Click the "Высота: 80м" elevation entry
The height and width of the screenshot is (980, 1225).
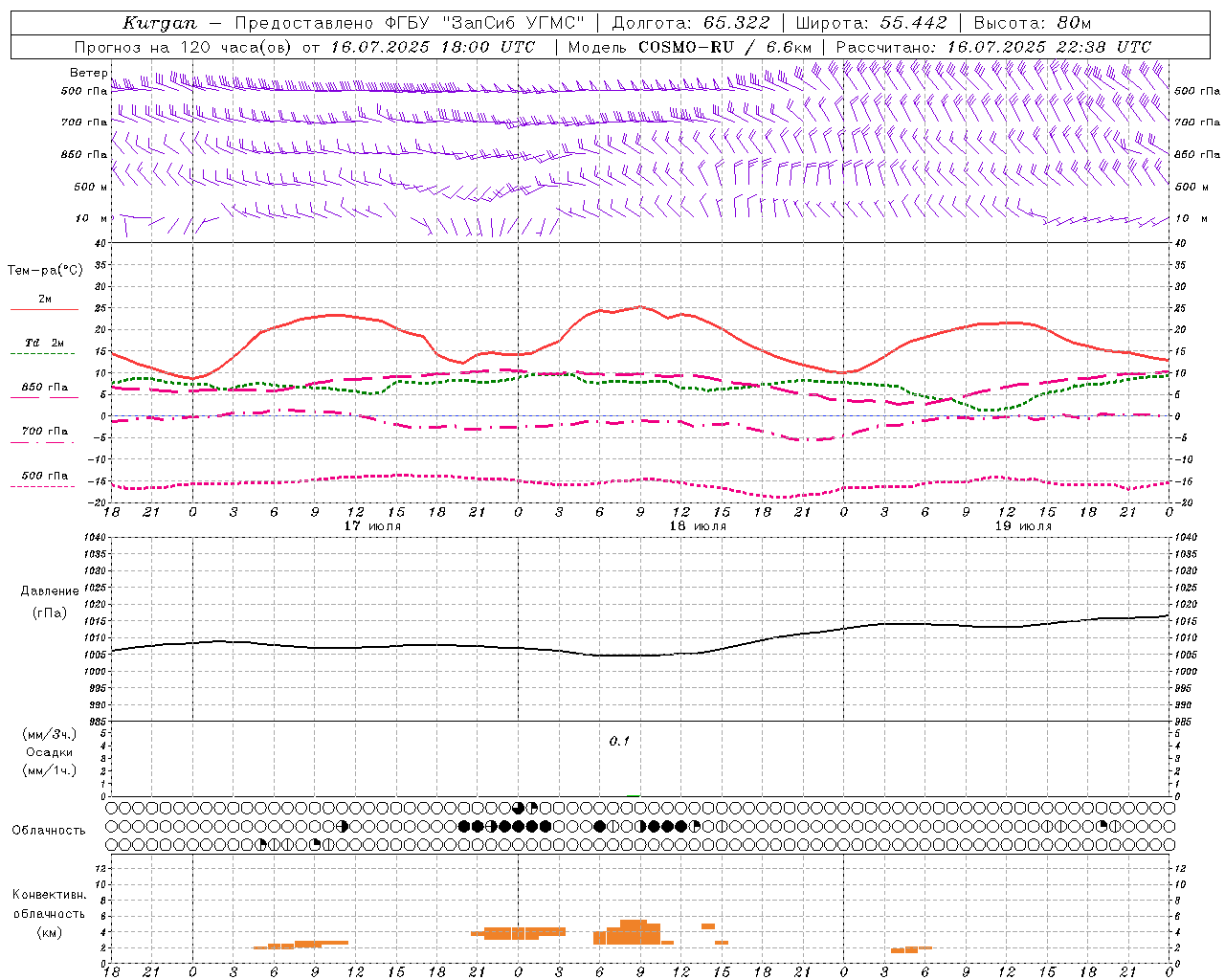[x=1033, y=23]
